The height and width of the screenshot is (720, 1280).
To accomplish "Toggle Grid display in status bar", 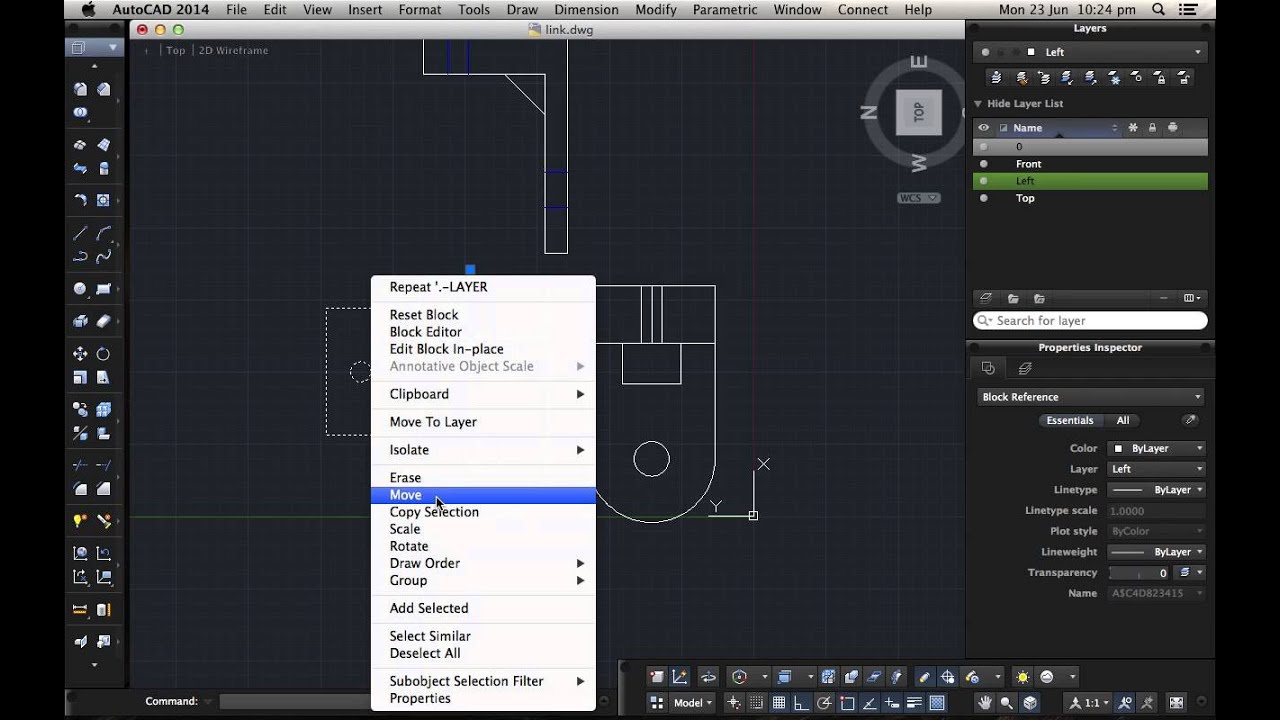I will (x=779, y=703).
